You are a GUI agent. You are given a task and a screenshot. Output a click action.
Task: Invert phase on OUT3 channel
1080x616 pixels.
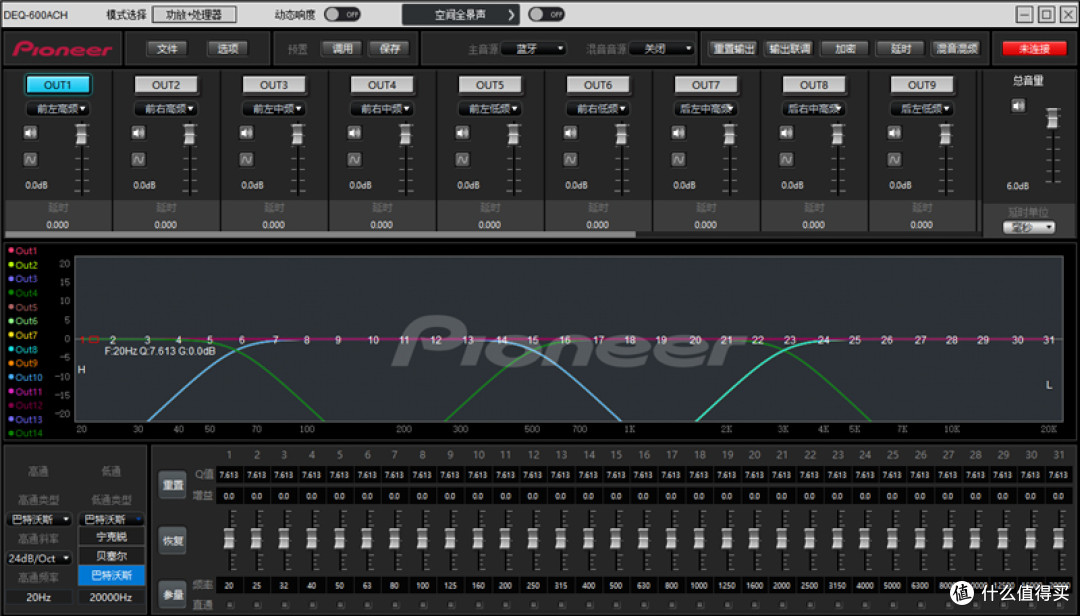pyautogui.click(x=247, y=159)
